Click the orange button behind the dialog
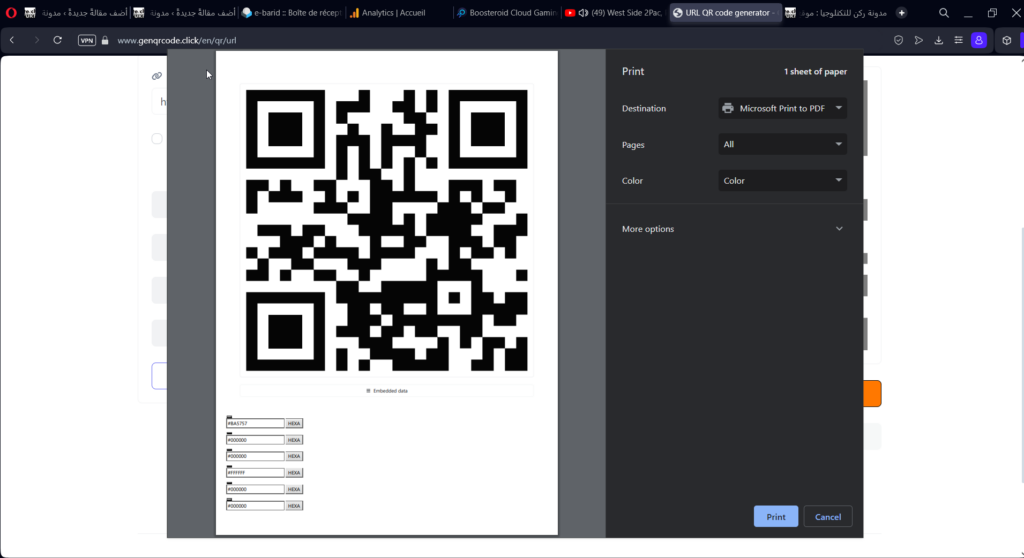 [x=872, y=393]
